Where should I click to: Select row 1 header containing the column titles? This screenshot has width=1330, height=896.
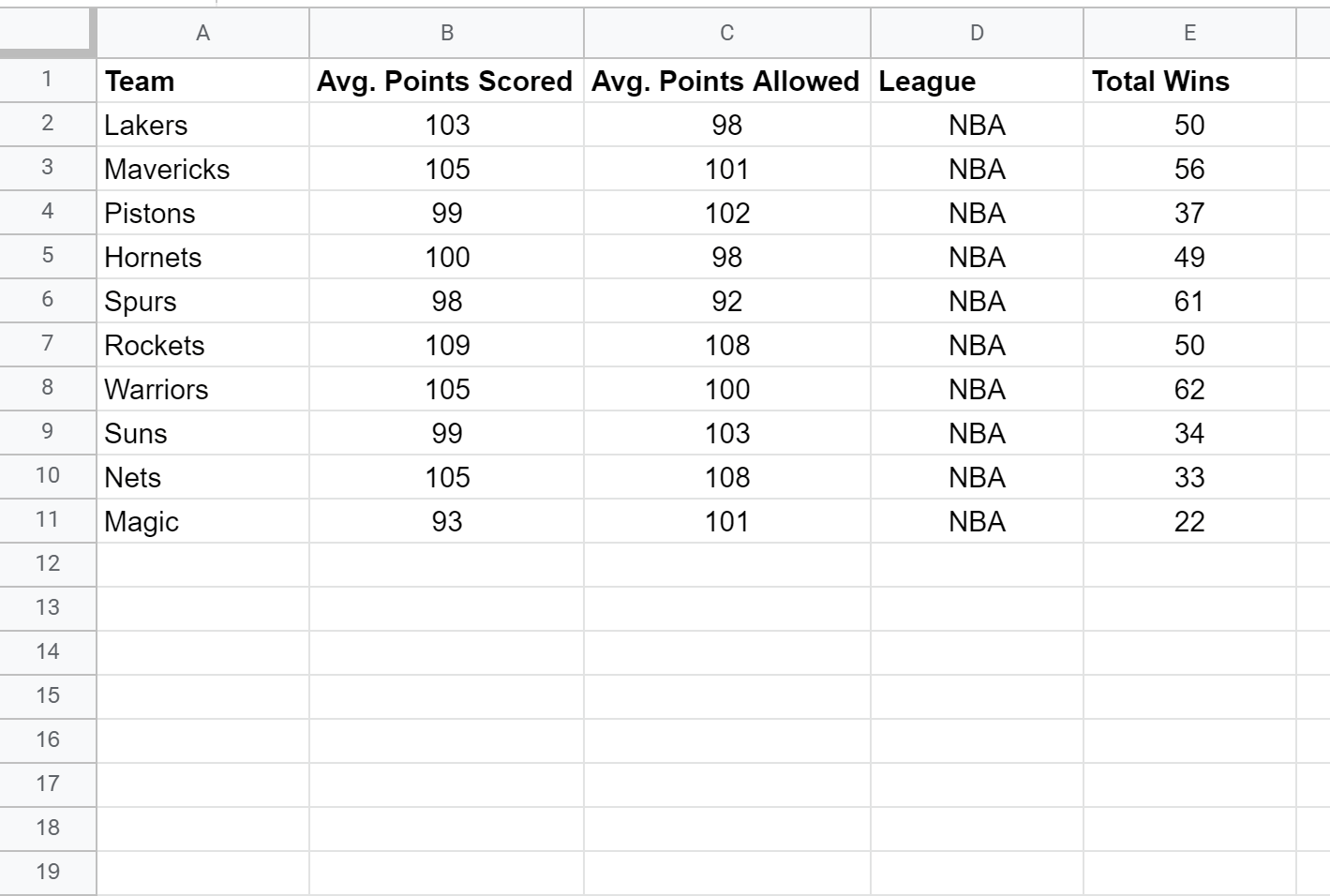[x=47, y=81]
